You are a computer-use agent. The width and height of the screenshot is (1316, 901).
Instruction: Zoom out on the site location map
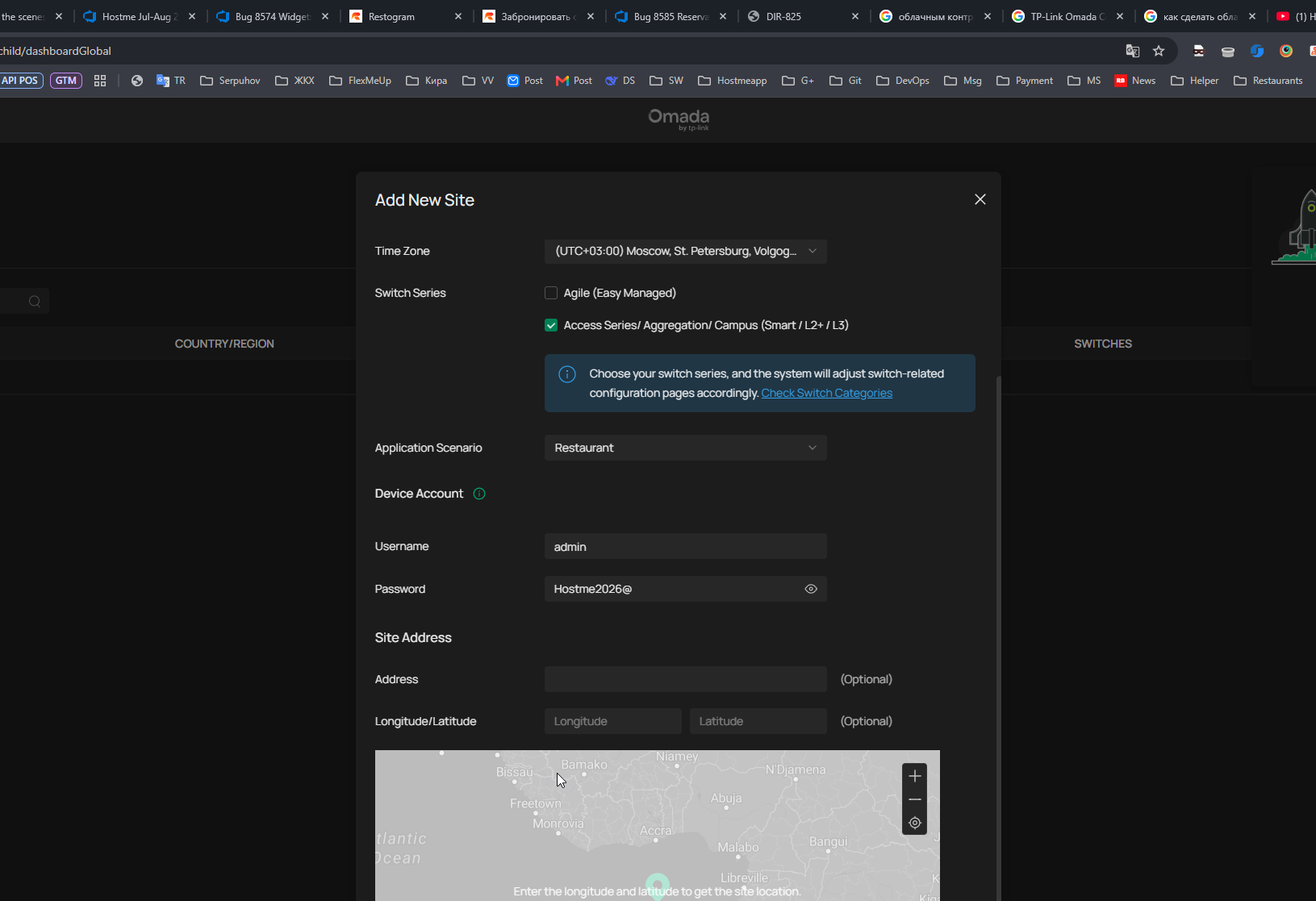[x=914, y=799]
